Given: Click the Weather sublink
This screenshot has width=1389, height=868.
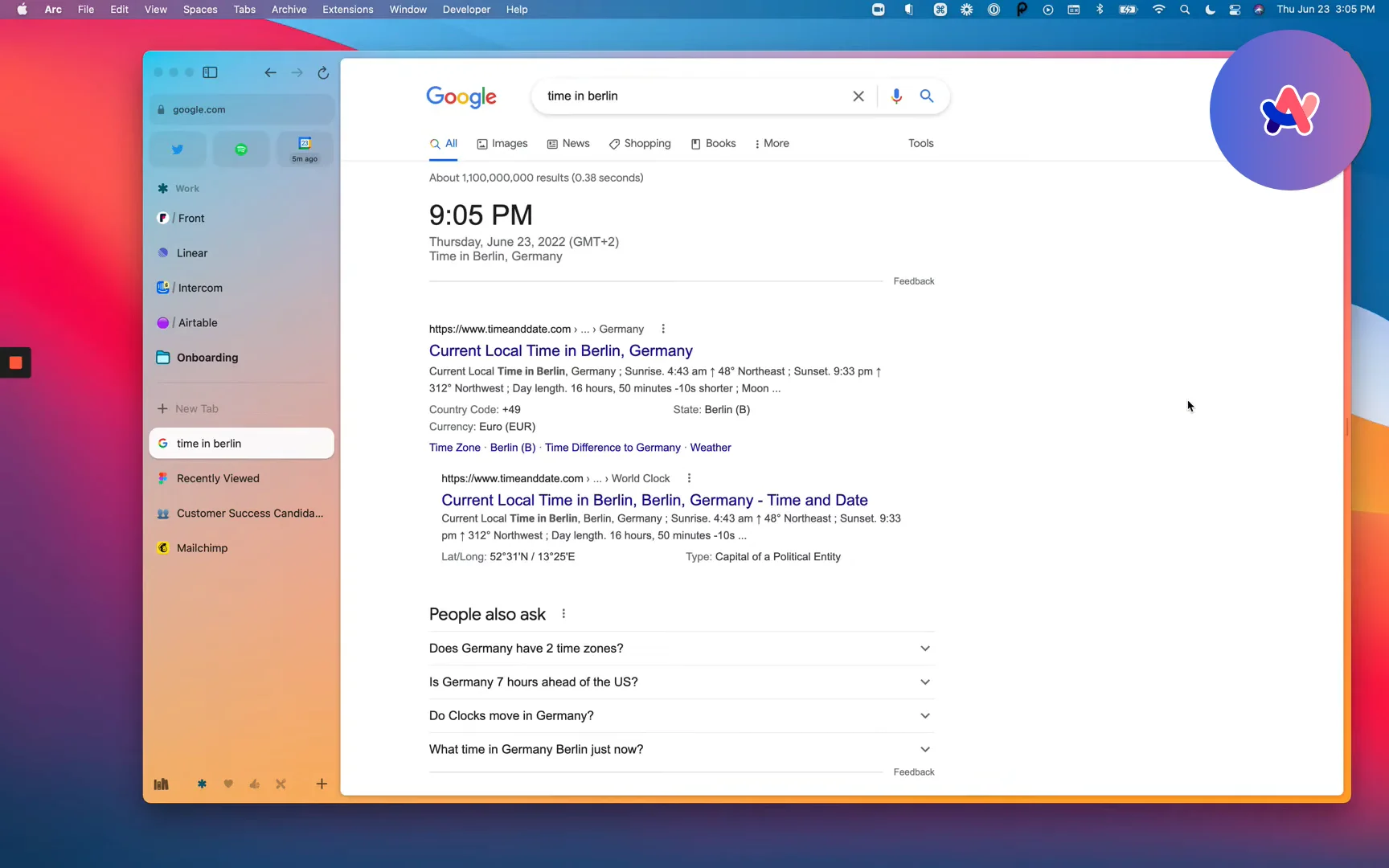Looking at the screenshot, I should 711,448.
